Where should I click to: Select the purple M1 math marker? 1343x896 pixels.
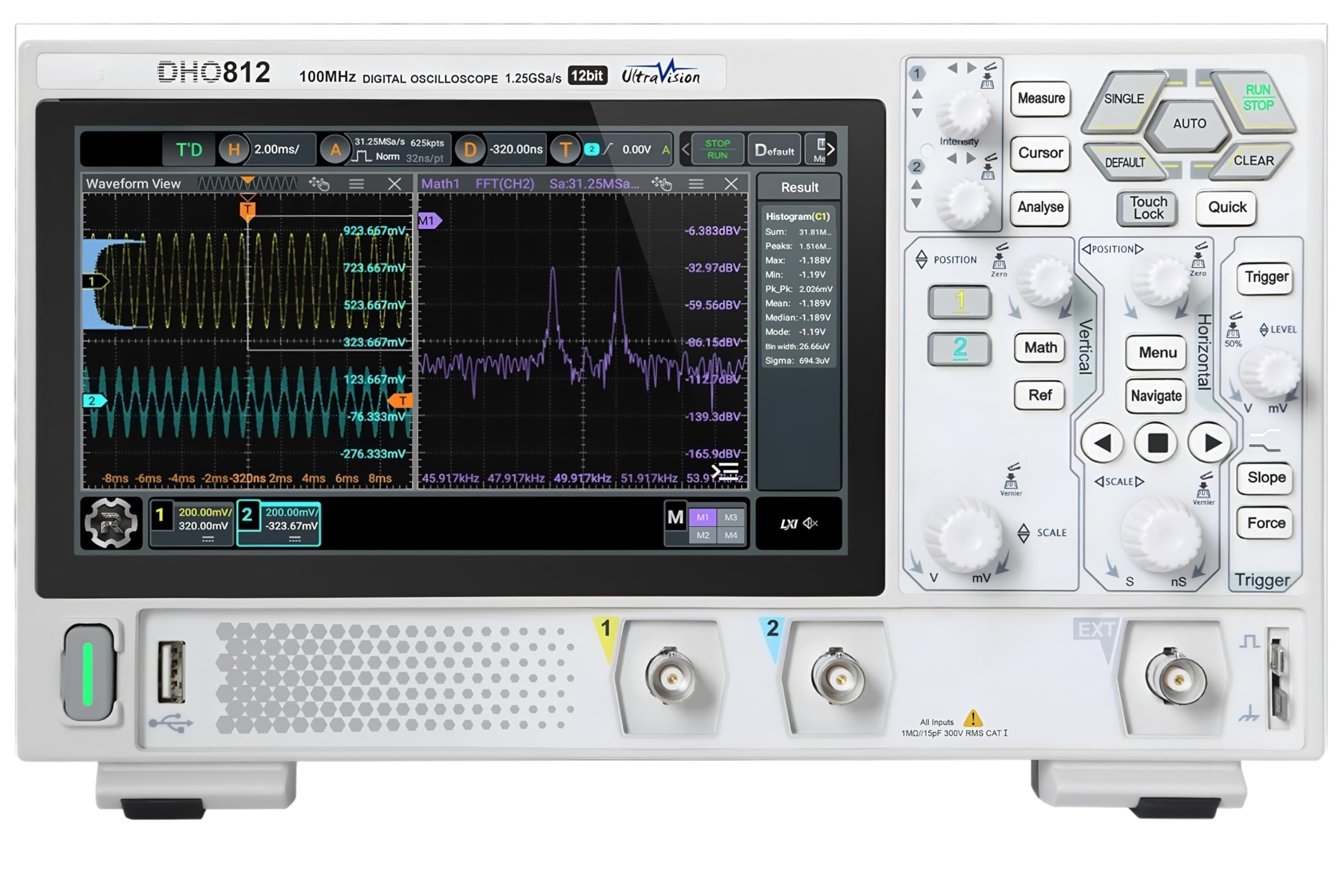tap(429, 220)
